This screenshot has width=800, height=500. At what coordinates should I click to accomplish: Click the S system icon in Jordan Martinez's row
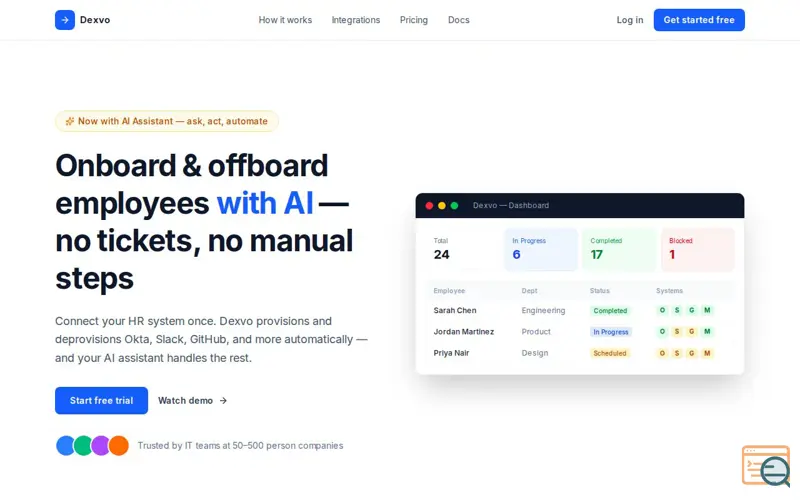coord(677,332)
